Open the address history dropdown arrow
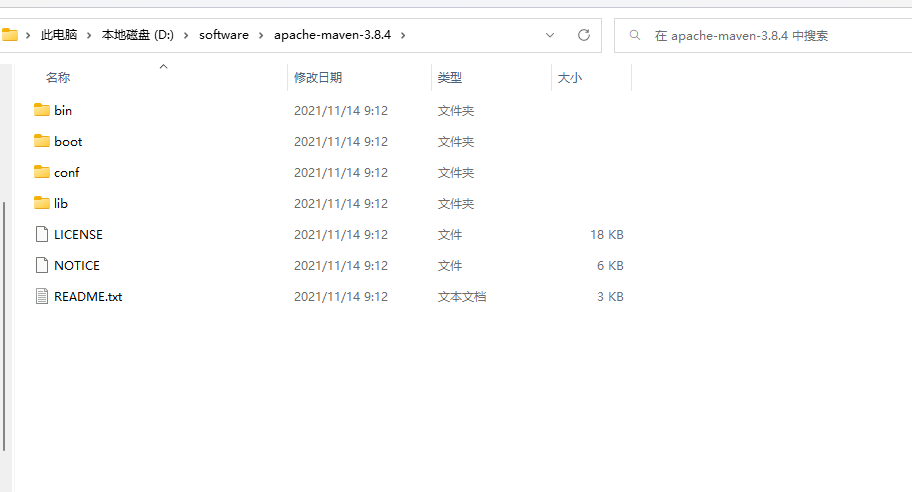The width and height of the screenshot is (912, 492). [550, 35]
